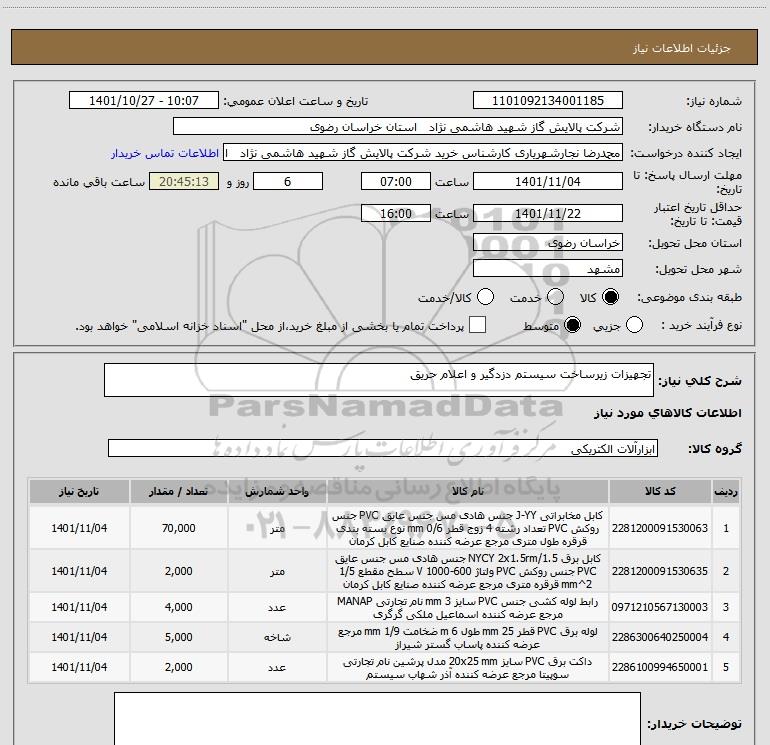Viewport: 770px width, 745px height.
Task: Toggle the Islamic treasury payment checkbox
Action: coord(478,325)
